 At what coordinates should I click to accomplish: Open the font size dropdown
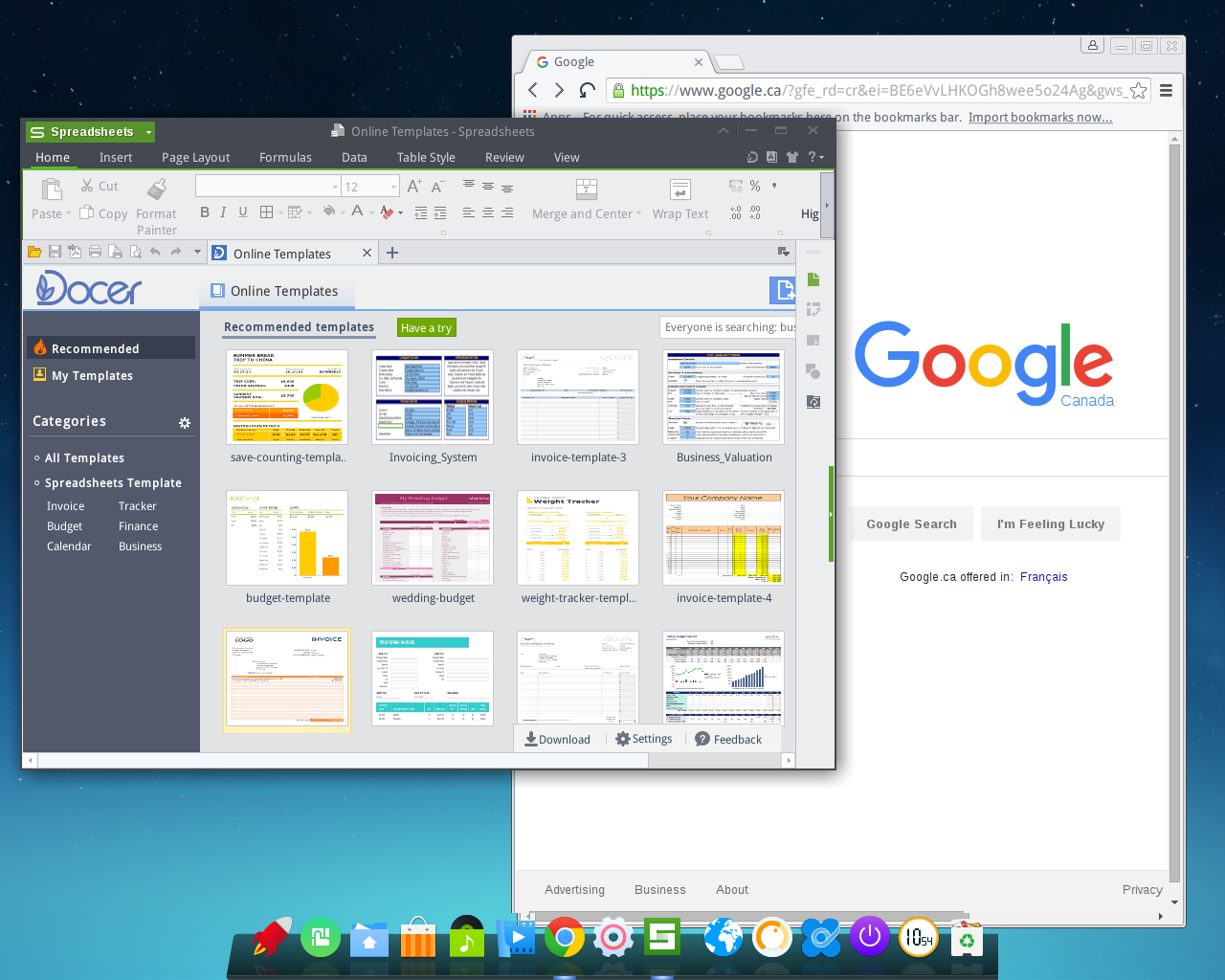(x=393, y=187)
